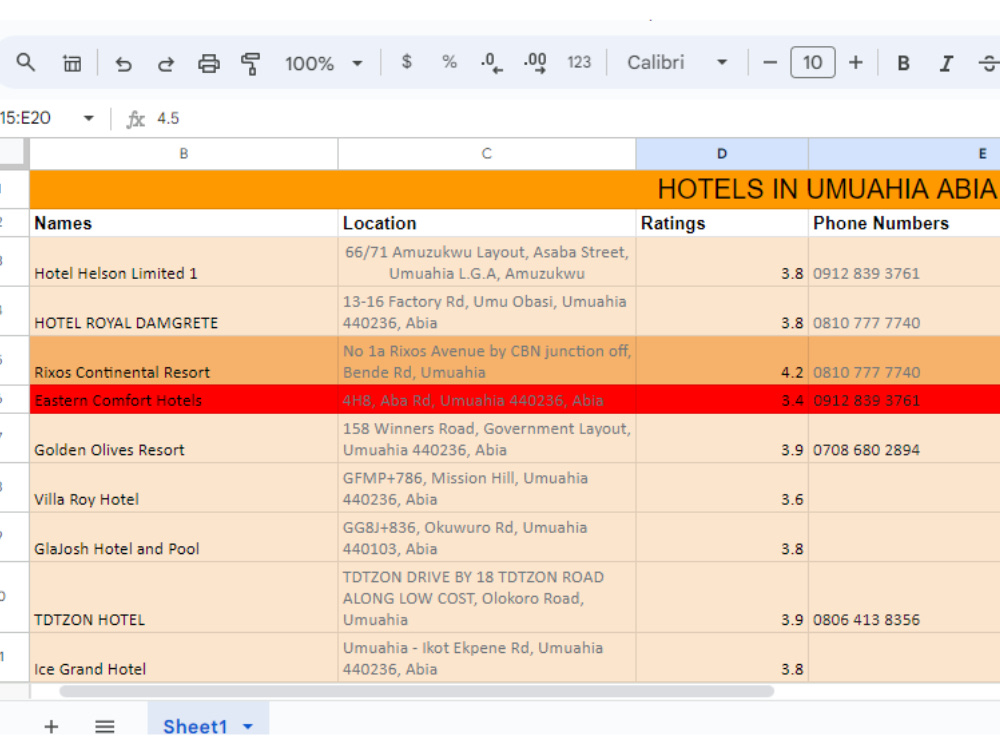1000x750 pixels.
Task: Format as currency with dollar icon
Action: pos(406,62)
